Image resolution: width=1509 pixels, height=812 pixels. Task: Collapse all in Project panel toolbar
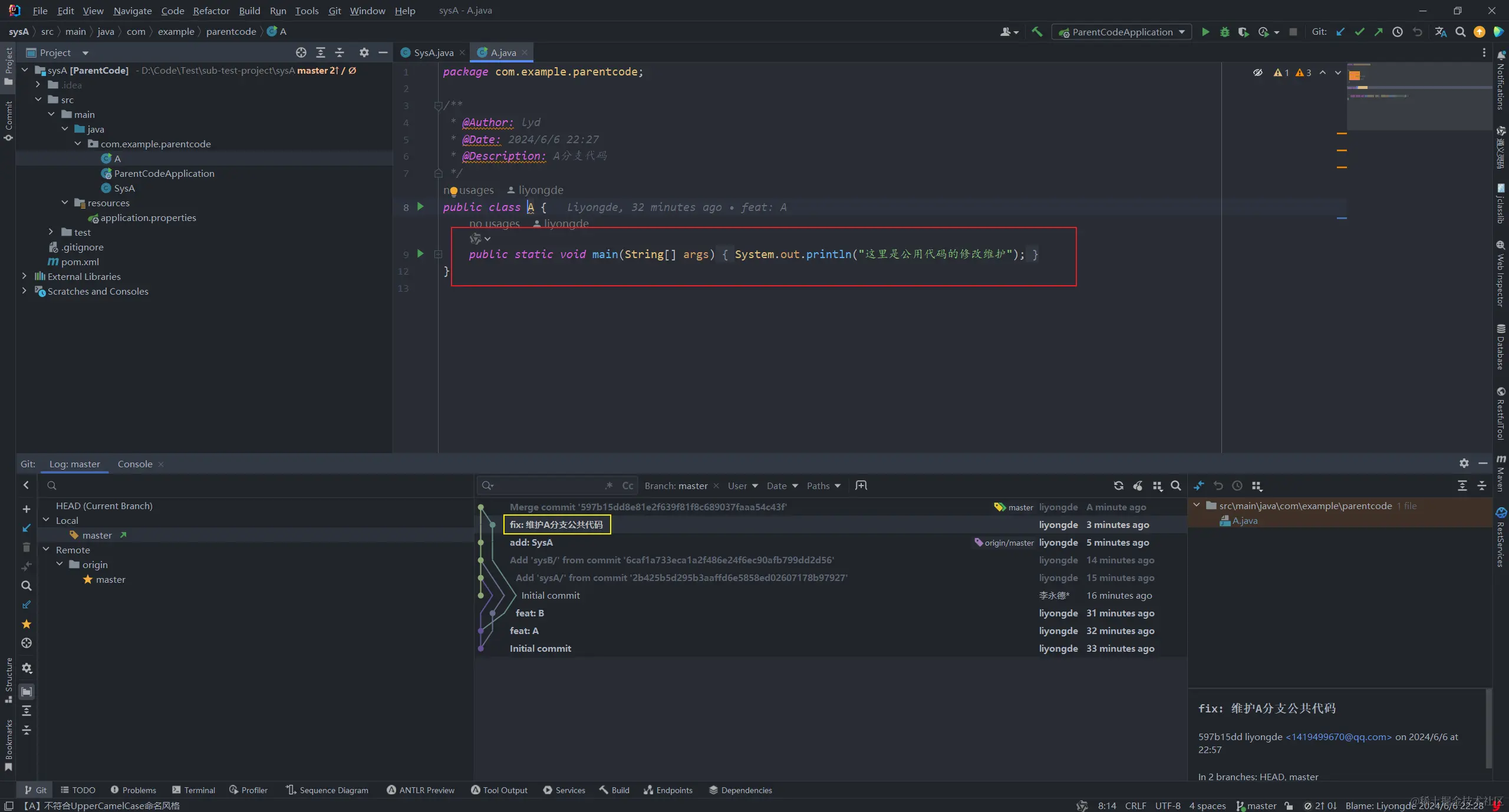coord(340,52)
